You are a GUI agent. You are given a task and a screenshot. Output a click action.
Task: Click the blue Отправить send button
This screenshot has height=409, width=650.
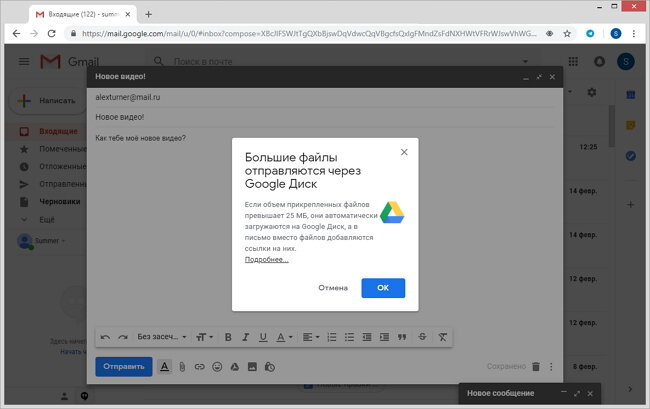pos(124,366)
